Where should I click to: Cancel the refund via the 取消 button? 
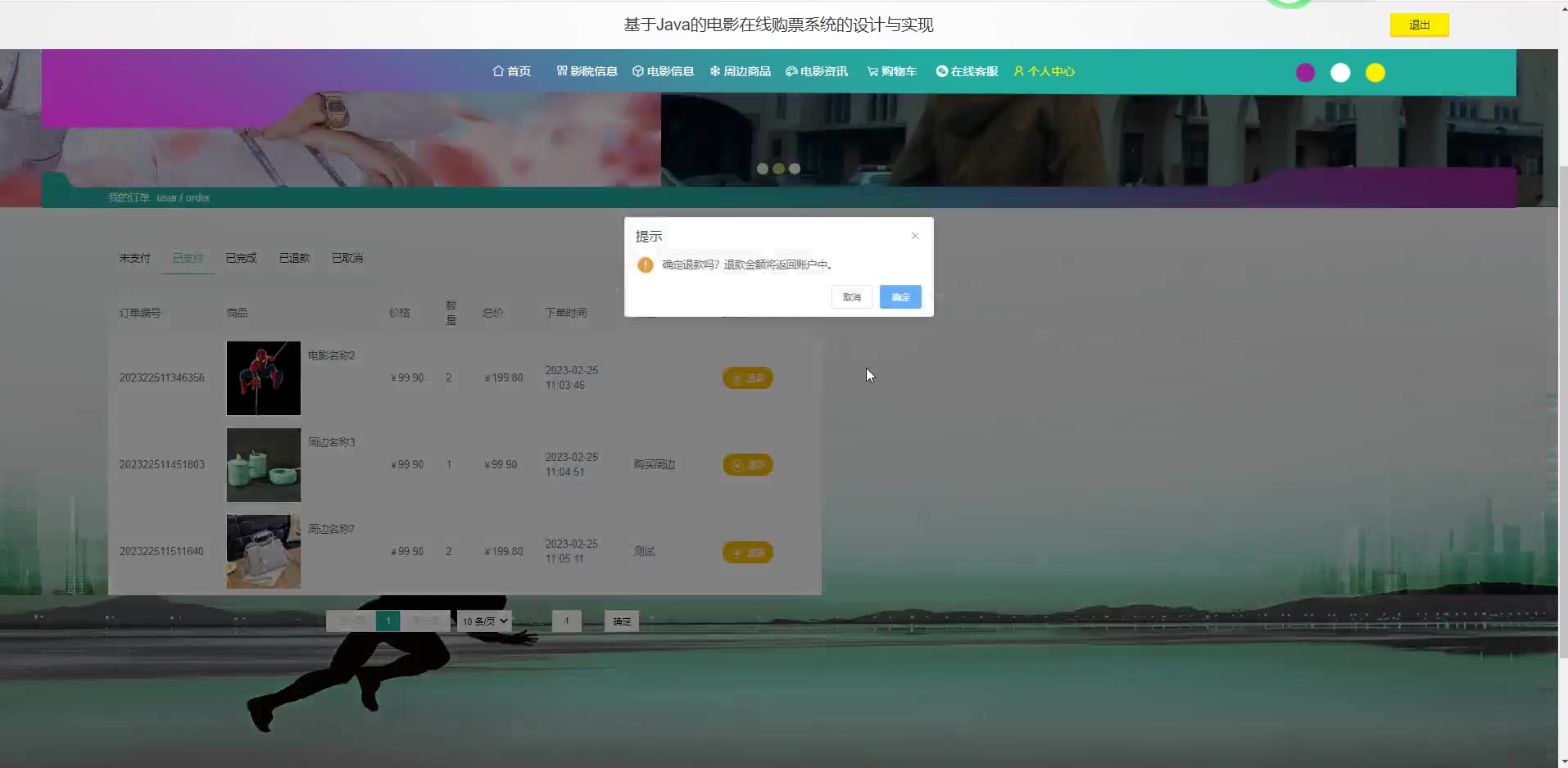click(852, 297)
